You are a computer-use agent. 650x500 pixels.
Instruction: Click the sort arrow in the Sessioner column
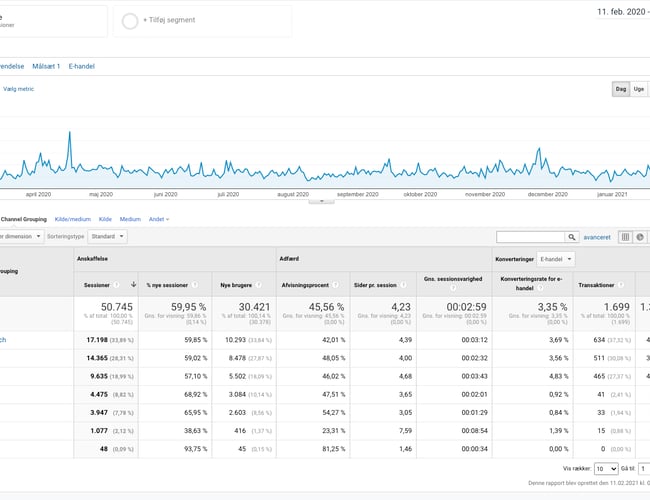pyautogui.click(x=133, y=285)
